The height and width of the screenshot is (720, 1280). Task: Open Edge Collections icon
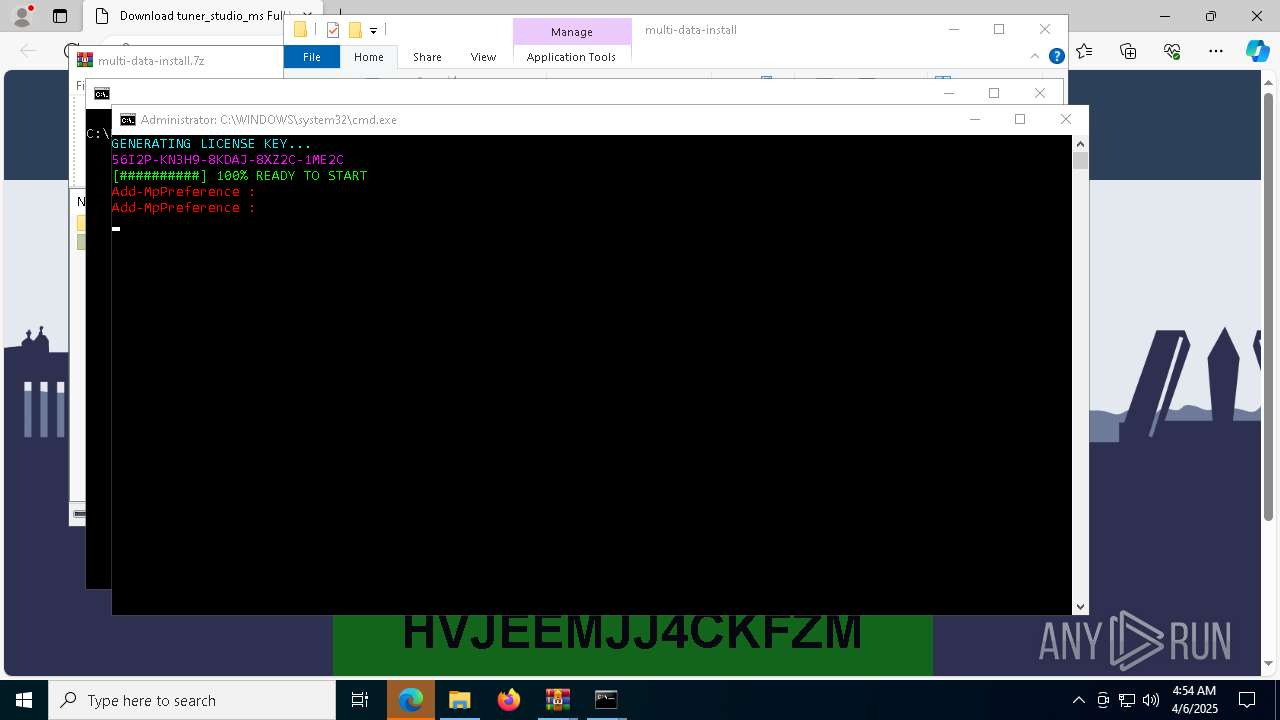(x=1128, y=51)
